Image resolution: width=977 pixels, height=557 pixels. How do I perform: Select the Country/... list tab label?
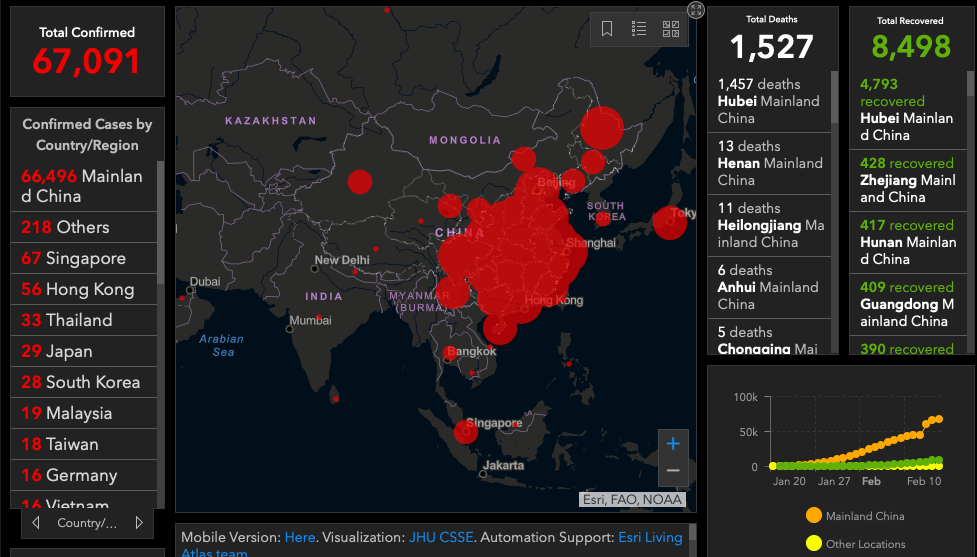point(86,523)
